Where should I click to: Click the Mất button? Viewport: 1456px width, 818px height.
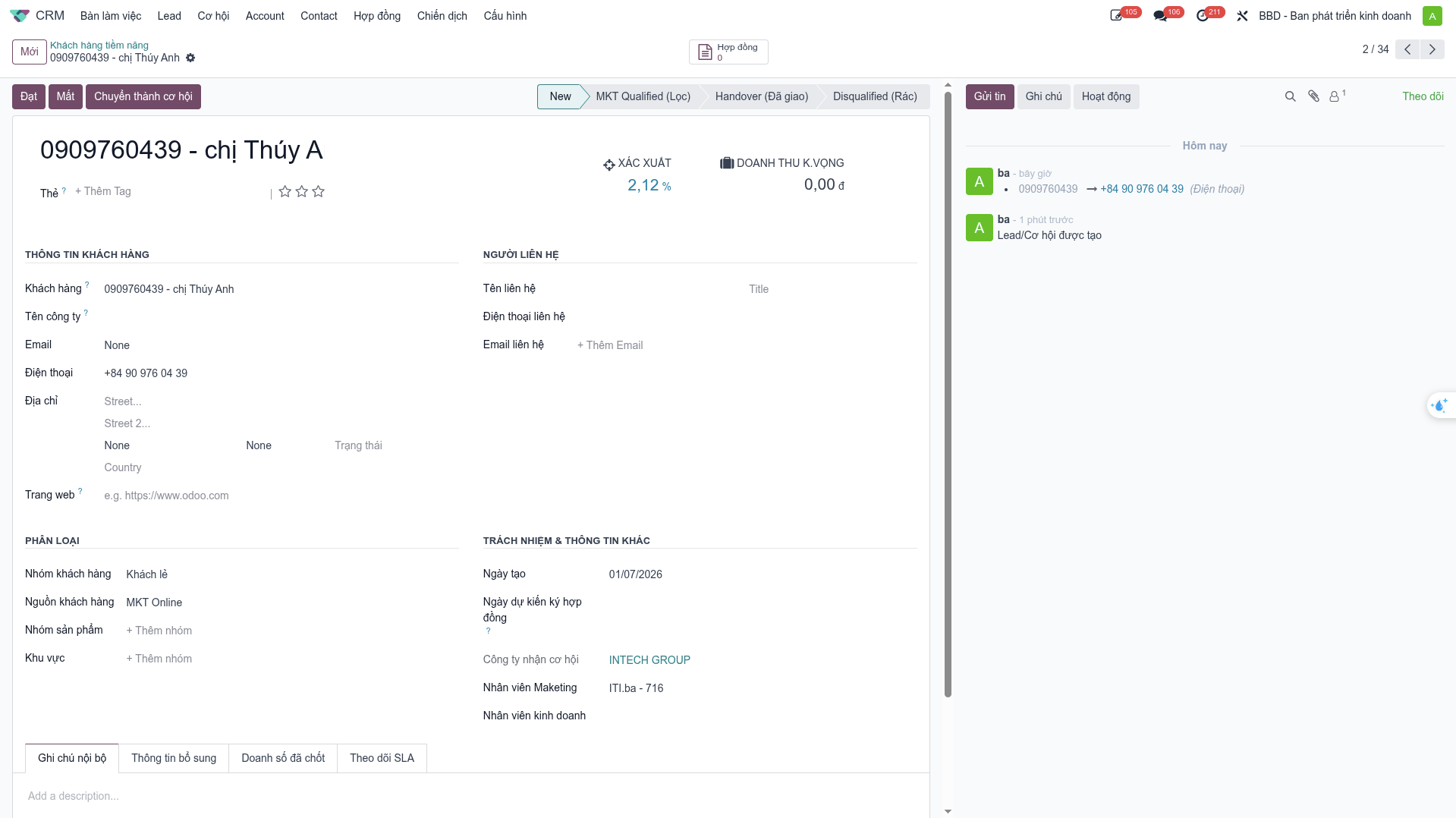click(65, 96)
